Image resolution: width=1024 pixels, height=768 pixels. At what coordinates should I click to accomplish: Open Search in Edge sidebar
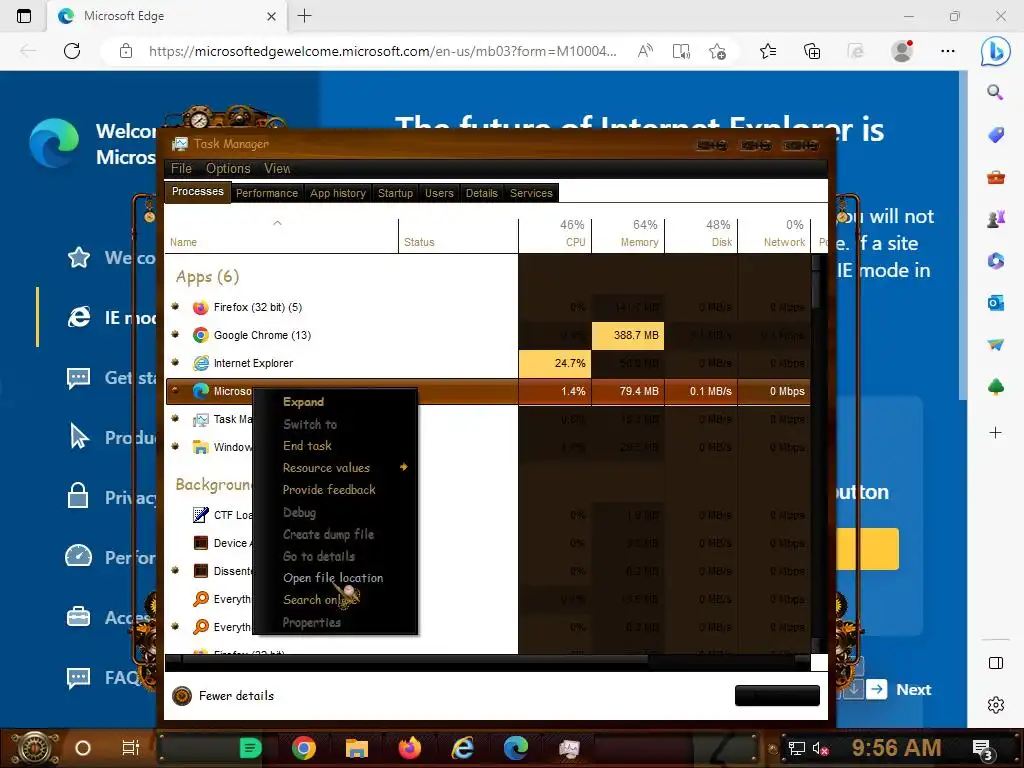pyautogui.click(x=995, y=92)
